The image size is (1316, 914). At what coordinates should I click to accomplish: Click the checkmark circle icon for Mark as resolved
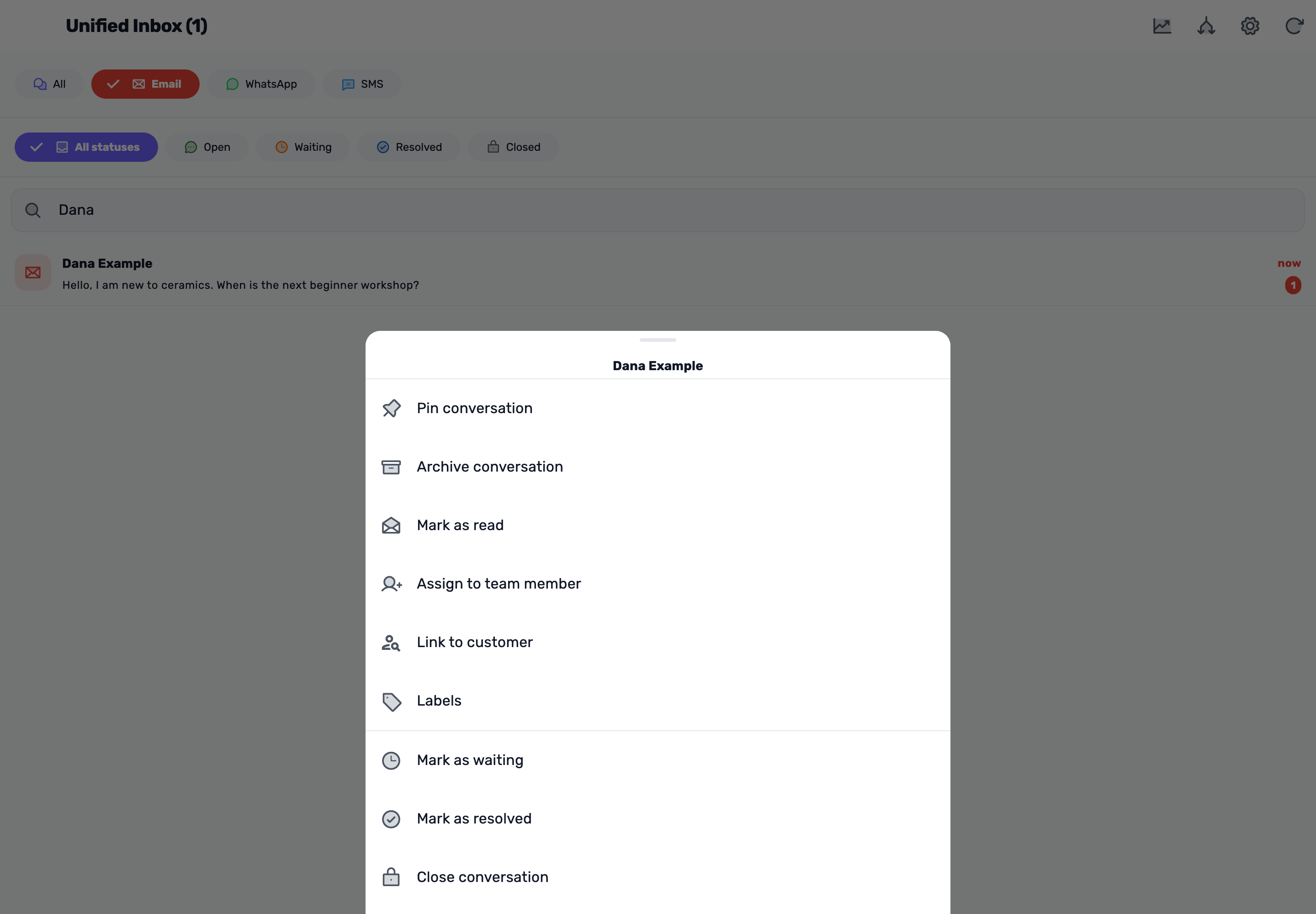391,819
